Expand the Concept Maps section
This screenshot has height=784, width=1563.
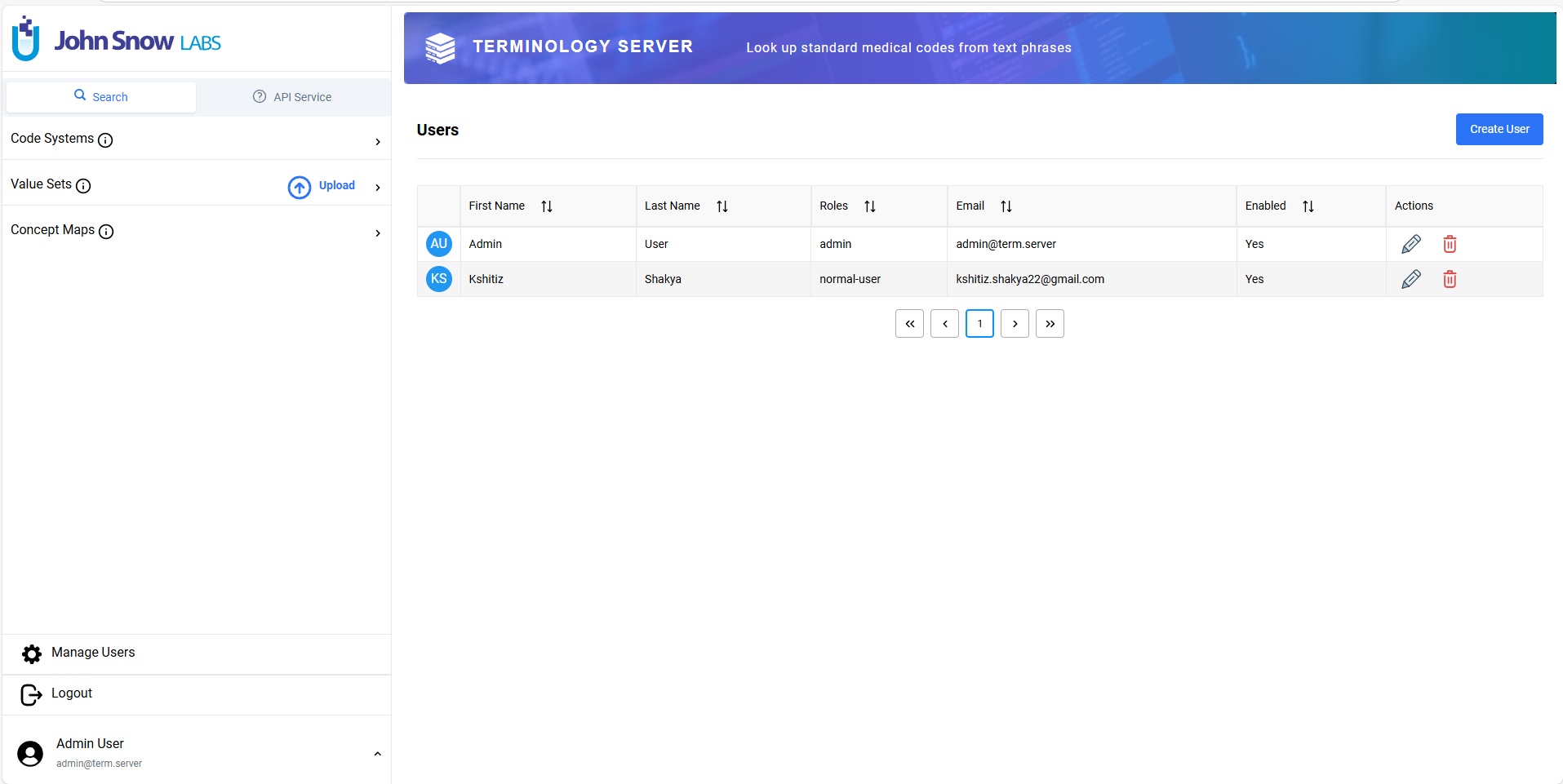tap(377, 233)
